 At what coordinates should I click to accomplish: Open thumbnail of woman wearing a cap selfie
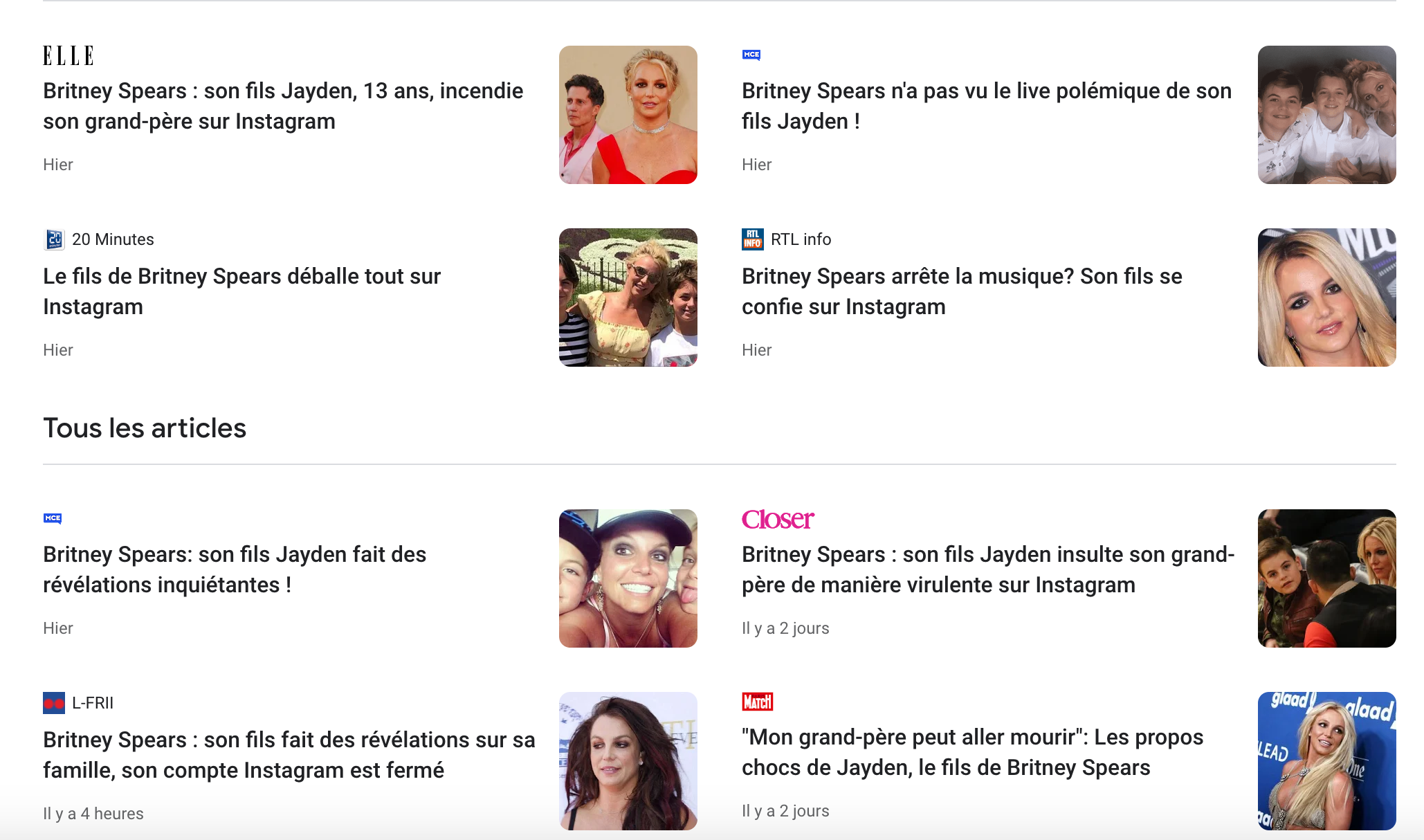coord(628,578)
